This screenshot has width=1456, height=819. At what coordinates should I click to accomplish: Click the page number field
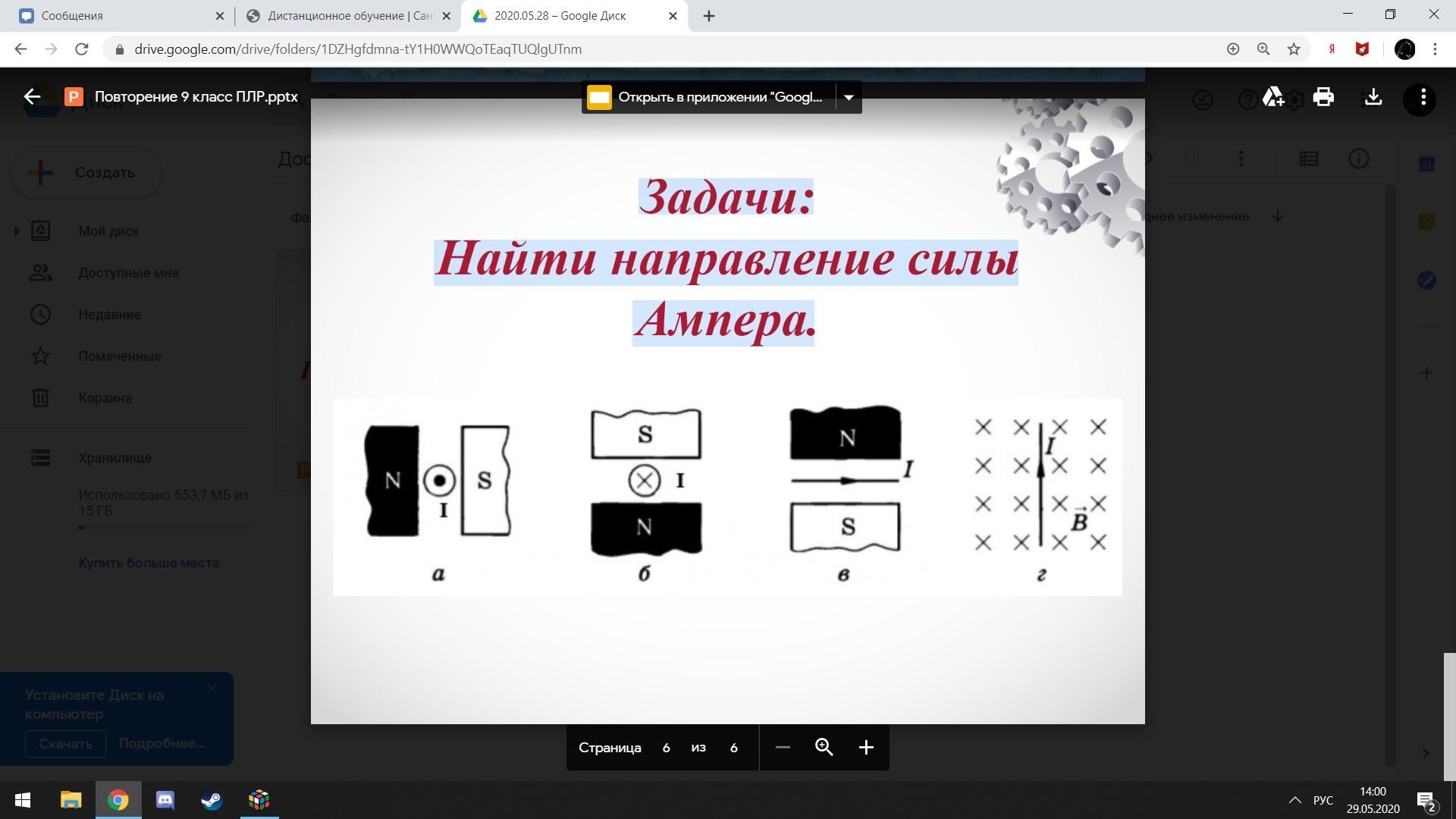tap(666, 748)
